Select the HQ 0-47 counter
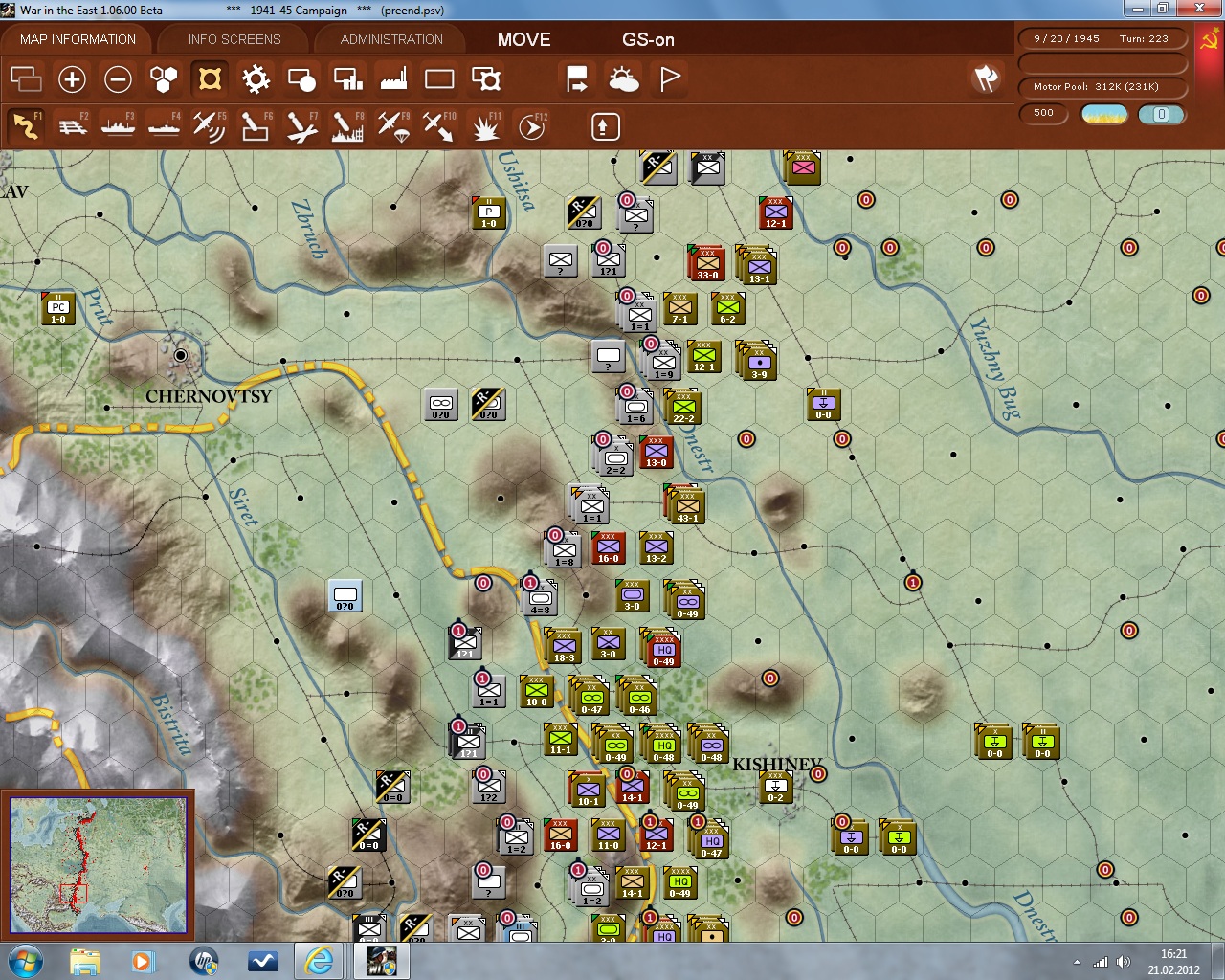 tap(710, 839)
